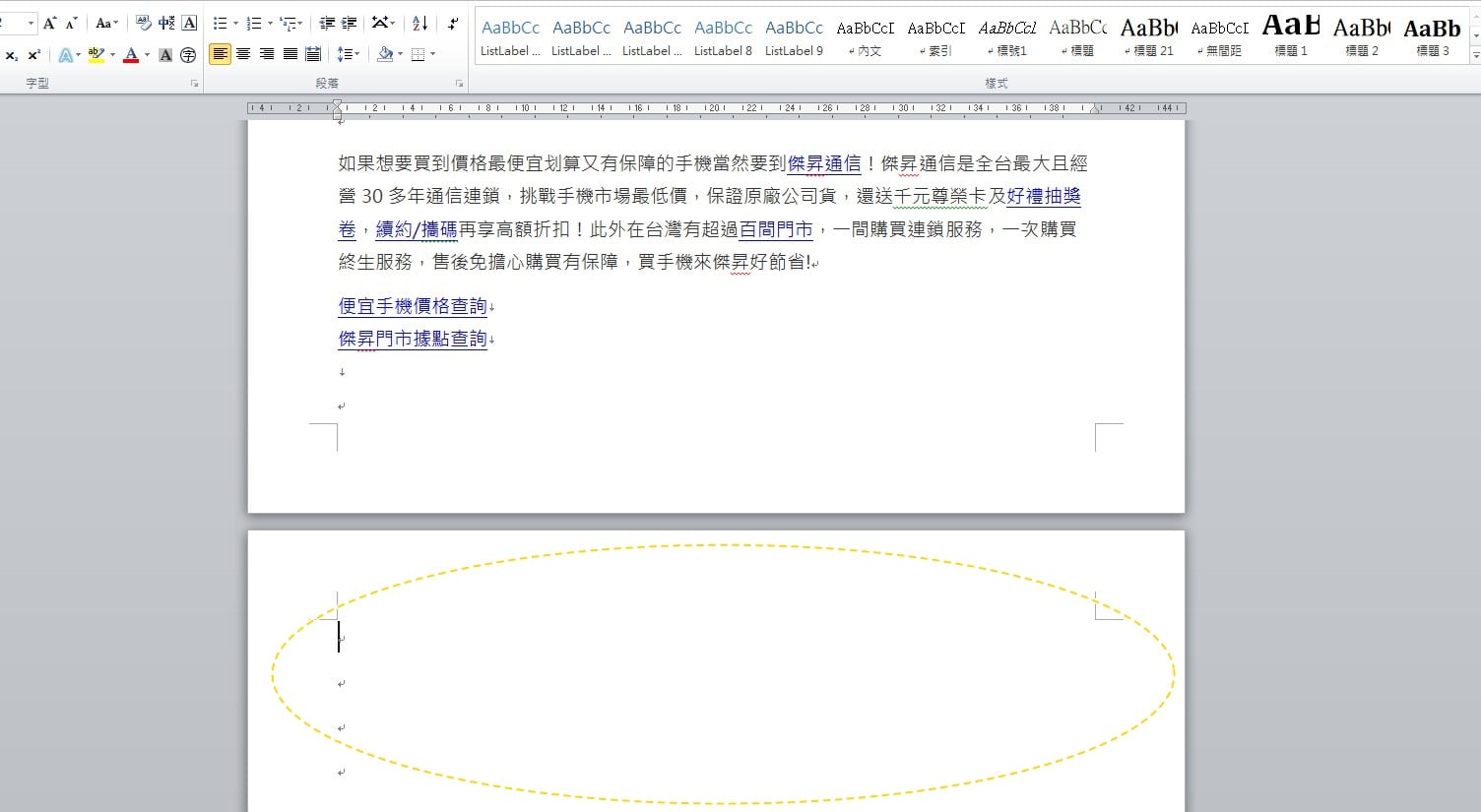Click the Grow Font button
1481x812 pixels.
50,24
